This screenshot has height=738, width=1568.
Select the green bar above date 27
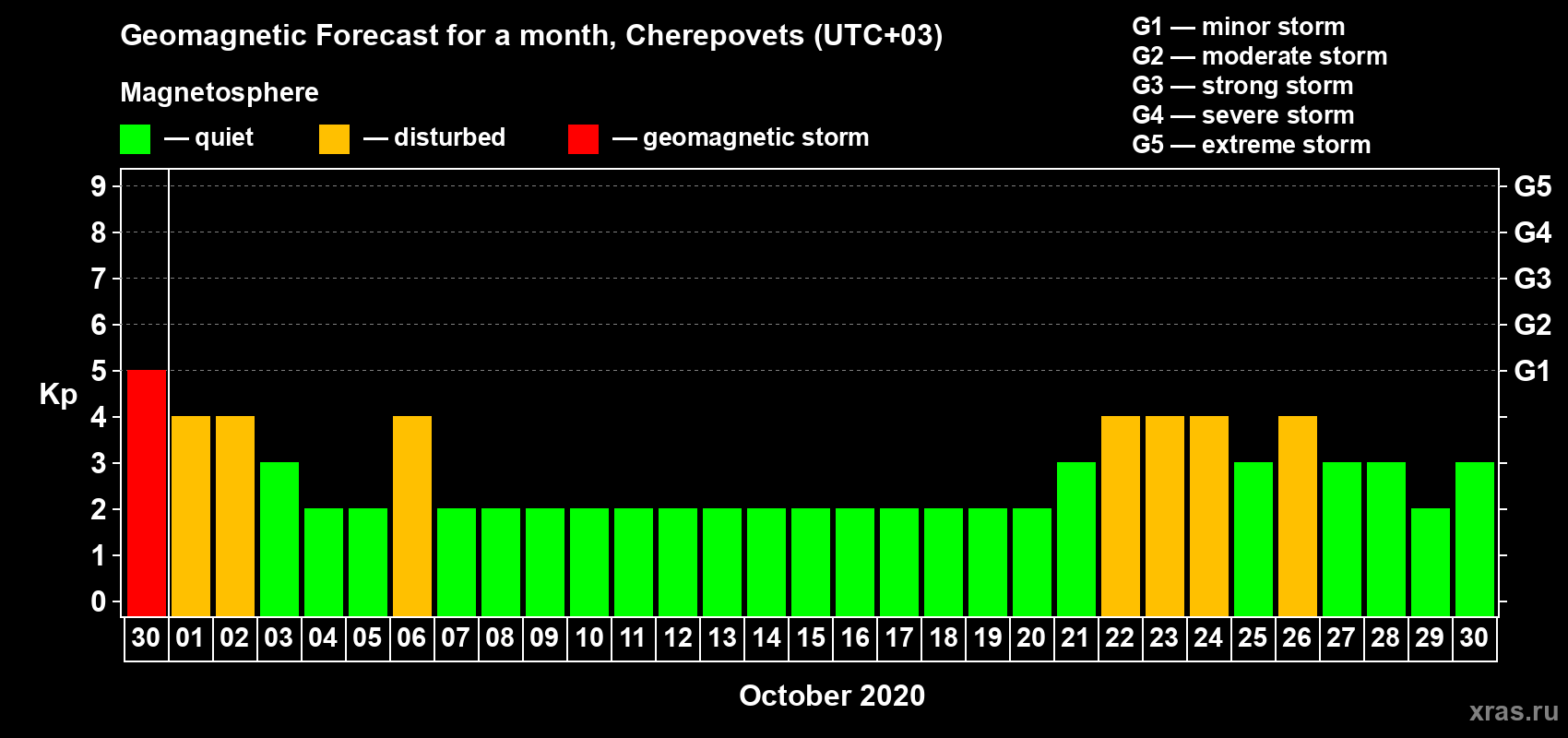tap(1342, 540)
